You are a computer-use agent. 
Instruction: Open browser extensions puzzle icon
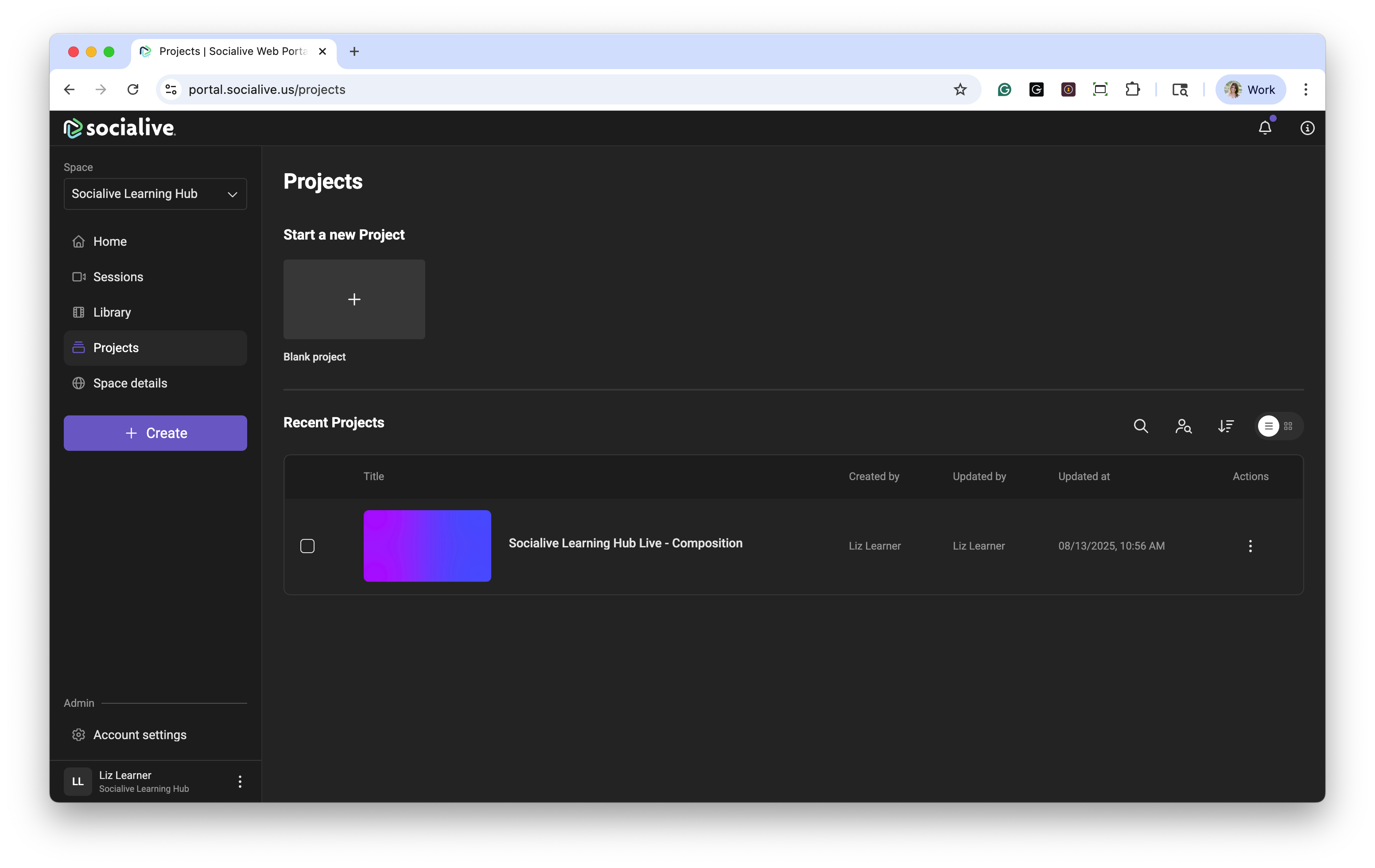tap(1132, 89)
